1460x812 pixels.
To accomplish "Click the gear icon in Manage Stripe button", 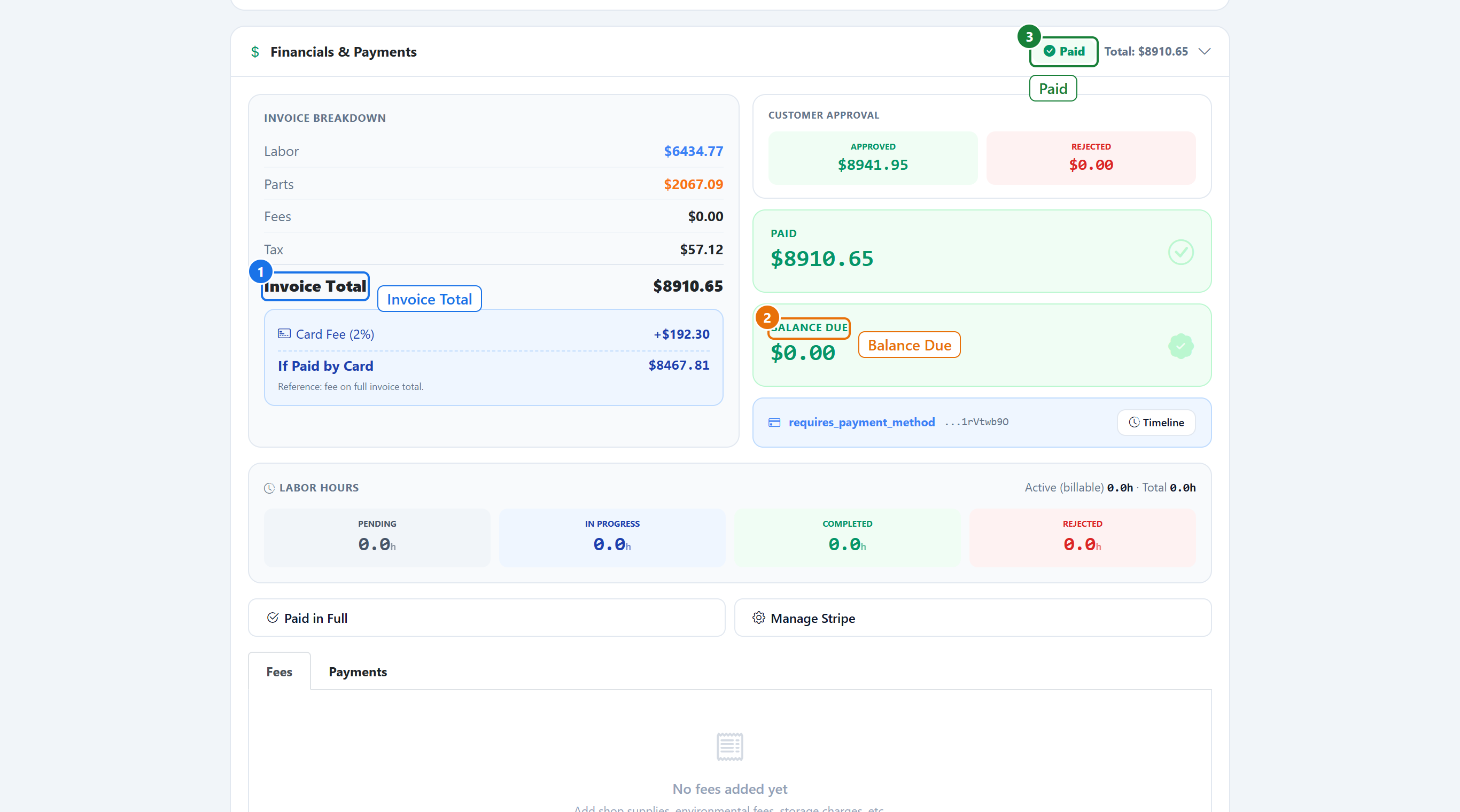I will tap(758, 618).
